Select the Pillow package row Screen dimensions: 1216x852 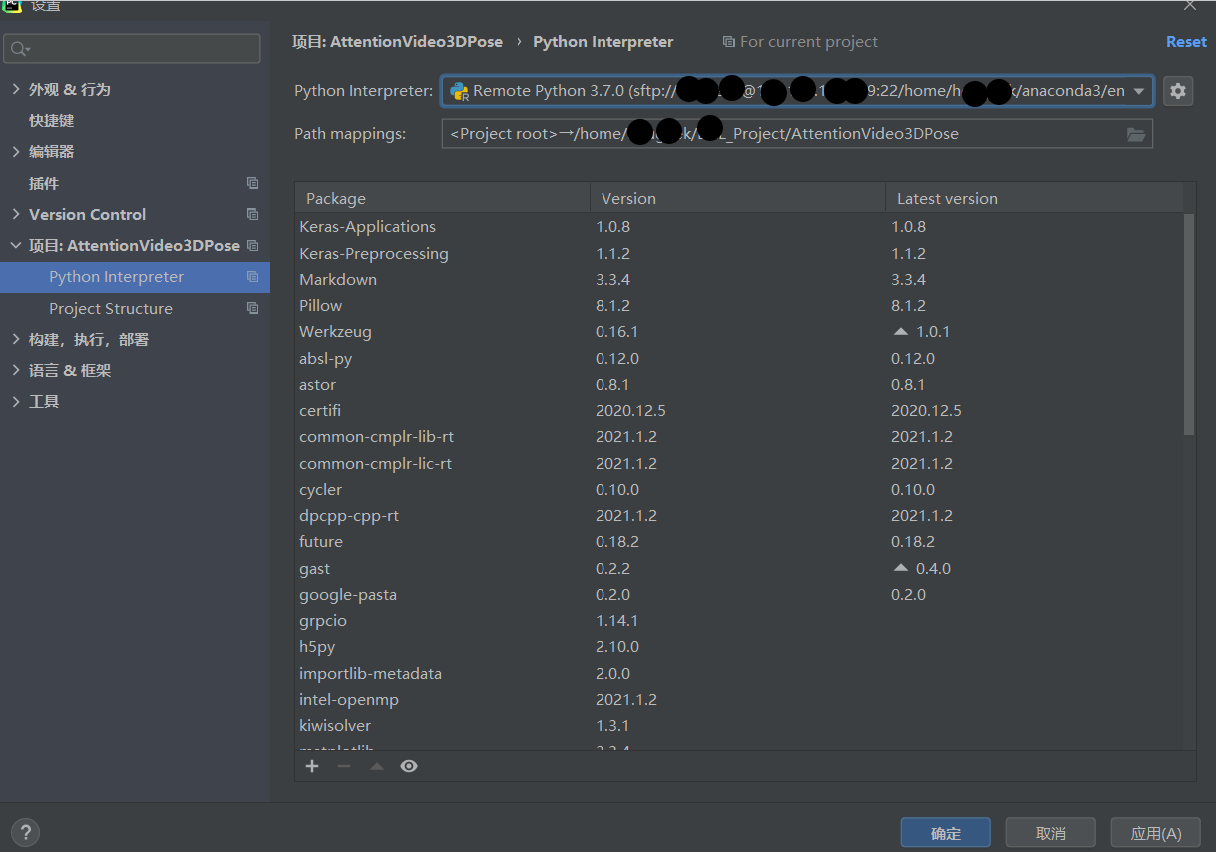739,305
